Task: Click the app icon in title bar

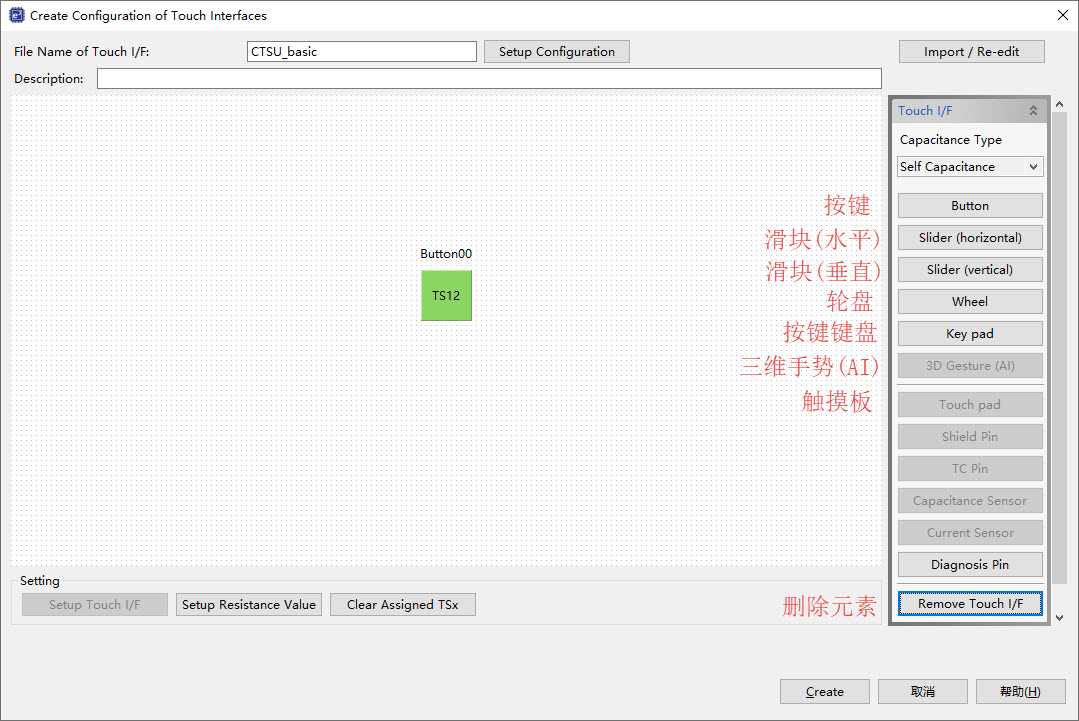Action: click(x=17, y=15)
